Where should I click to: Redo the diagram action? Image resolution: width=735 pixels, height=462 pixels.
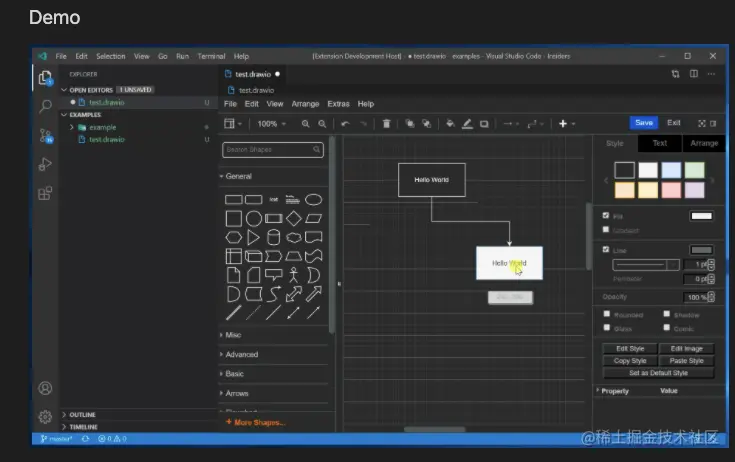(363, 124)
